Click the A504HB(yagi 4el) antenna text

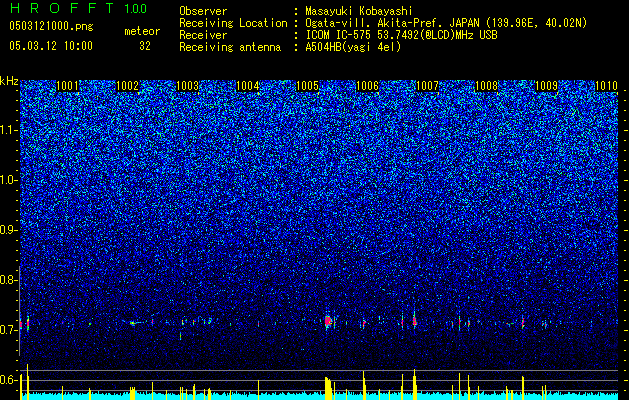[353, 47]
